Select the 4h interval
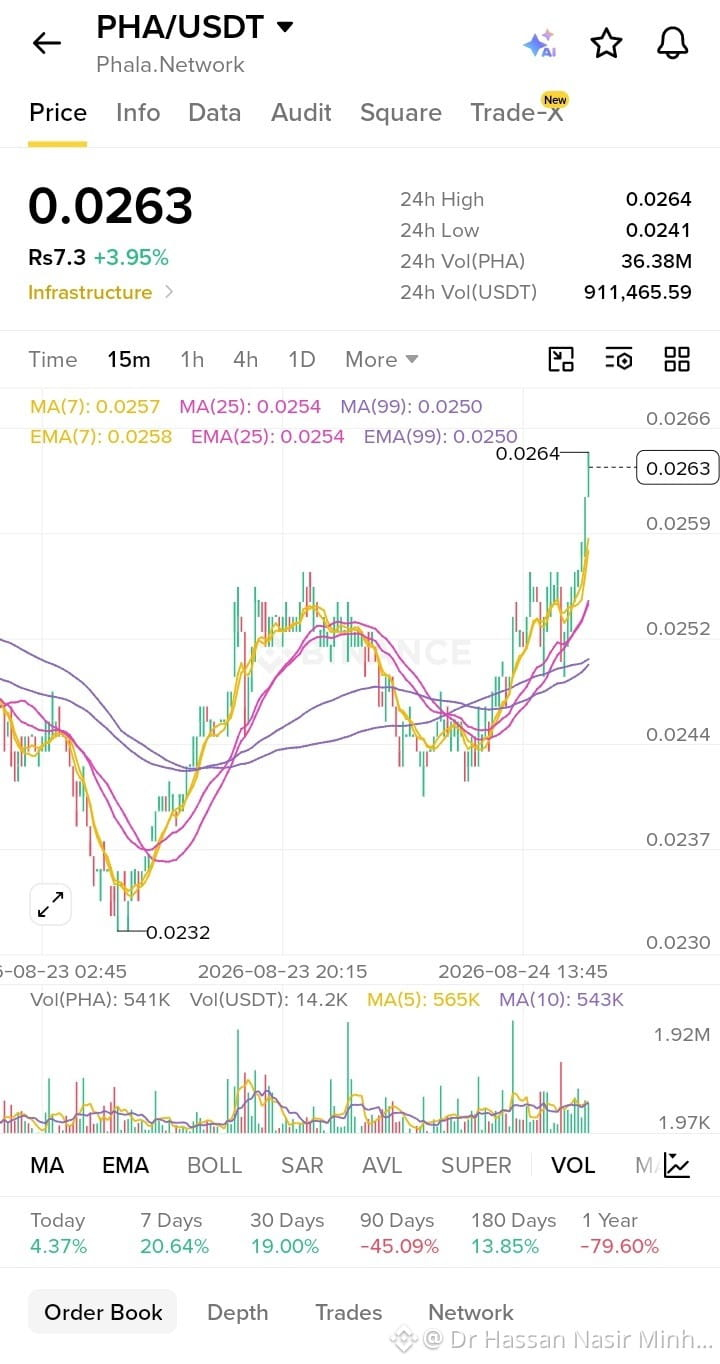Image resolution: width=720 pixels, height=1364 pixels. pyautogui.click(x=245, y=359)
